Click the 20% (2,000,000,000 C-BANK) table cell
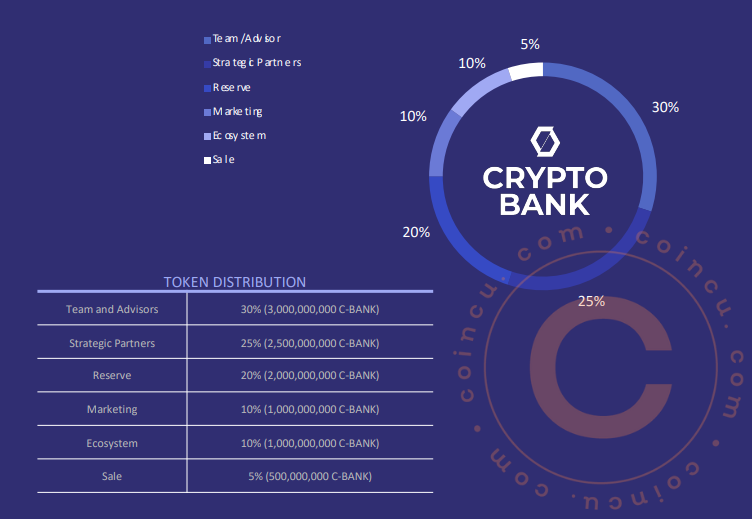The width and height of the screenshot is (752, 519). click(x=310, y=376)
